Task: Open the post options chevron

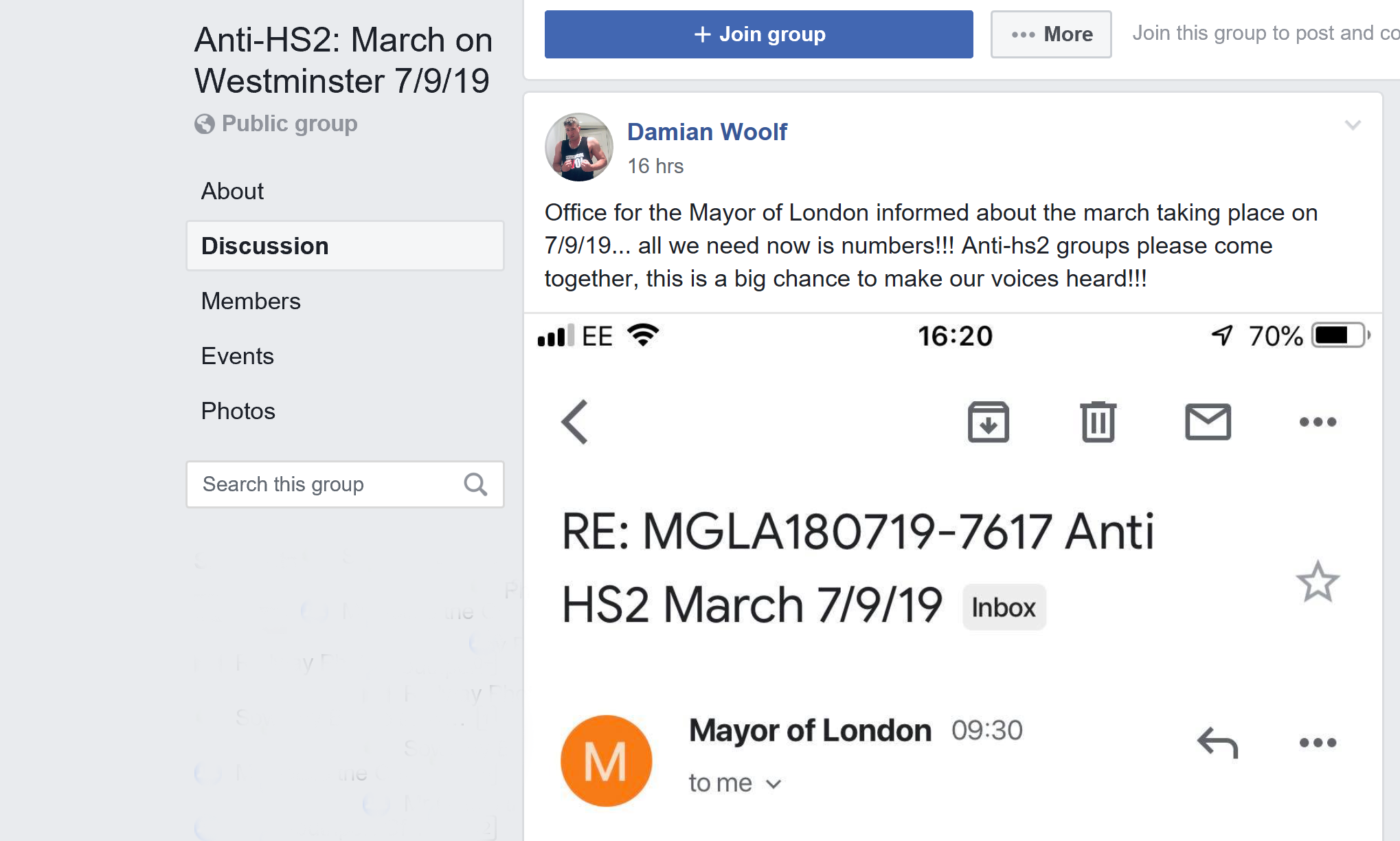Action: [x=1353, y=125]
